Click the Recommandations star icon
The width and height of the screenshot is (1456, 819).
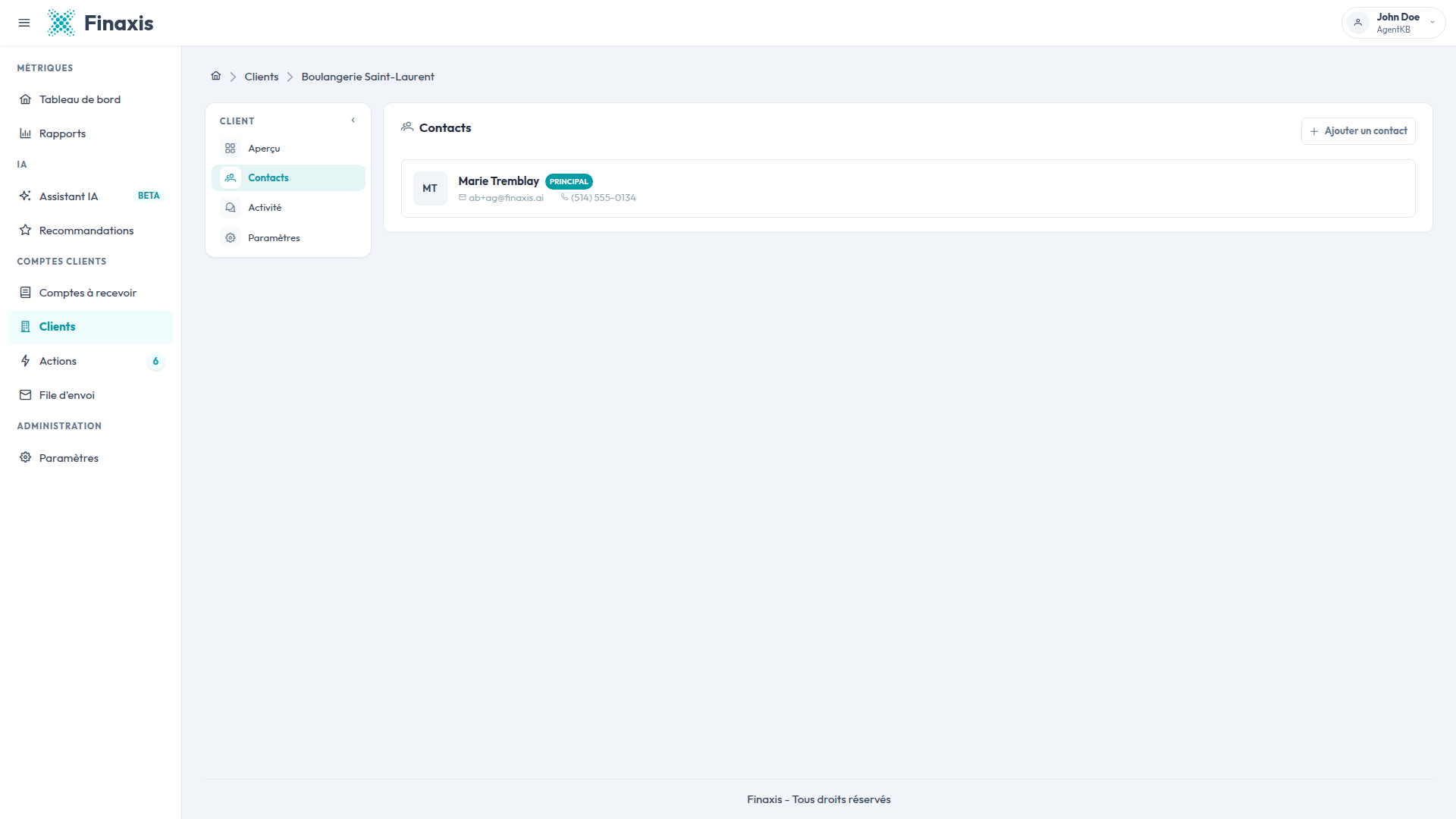point(26,230)
